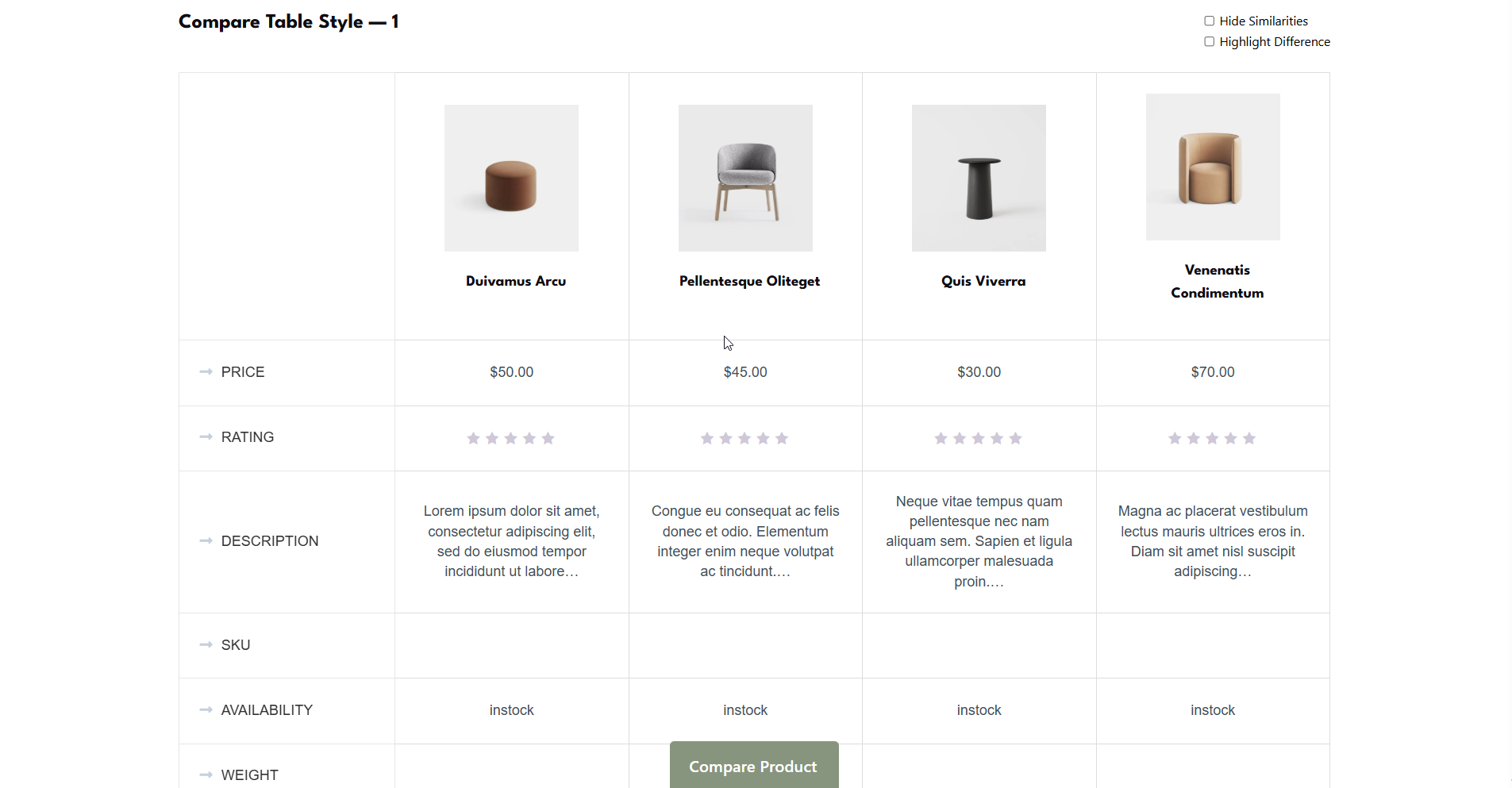1512x788 pixels.
Task: Click the arrow icon beside SKU row
Action: [x=206, y=645]
